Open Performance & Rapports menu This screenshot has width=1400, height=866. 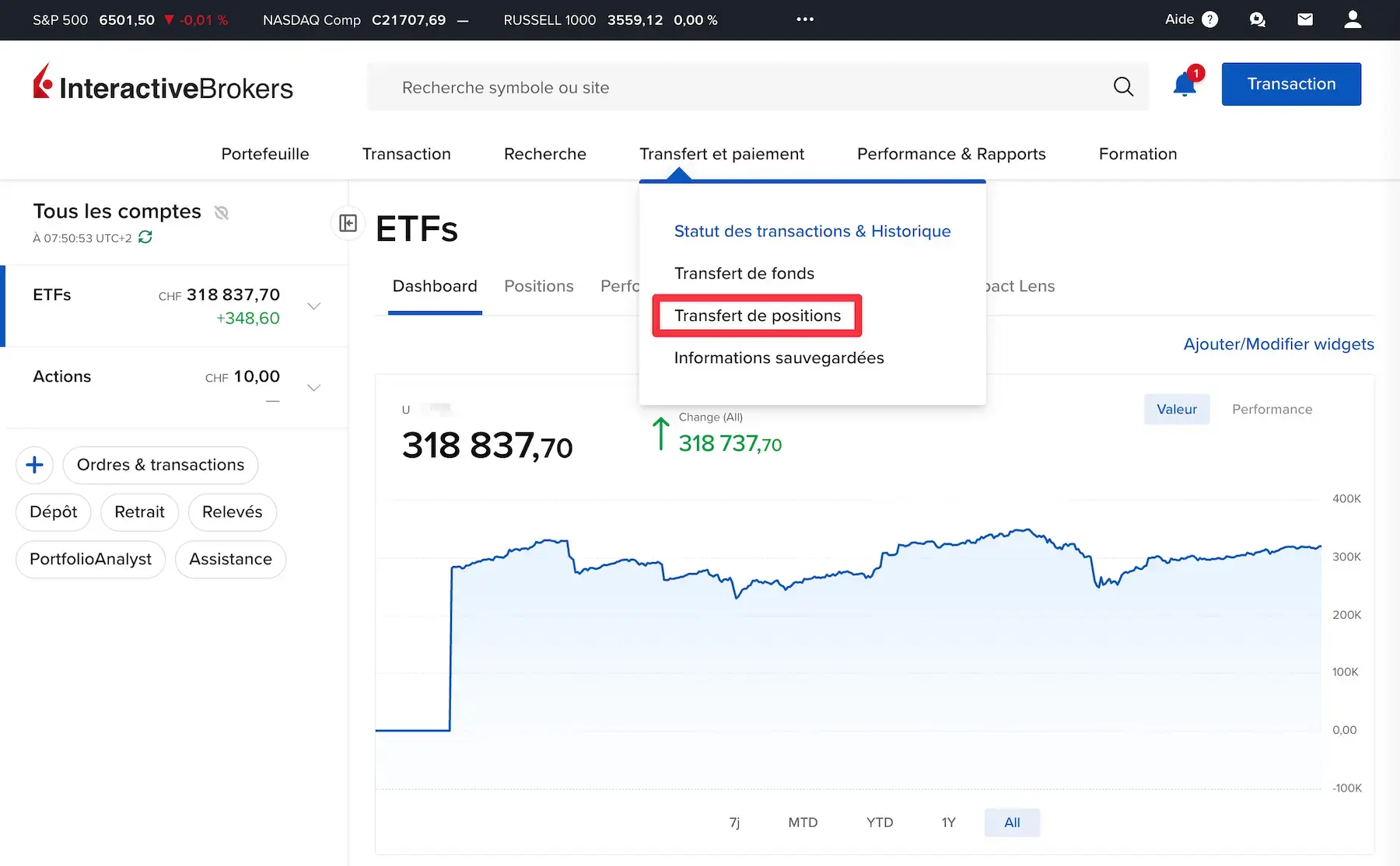point(951,154)
